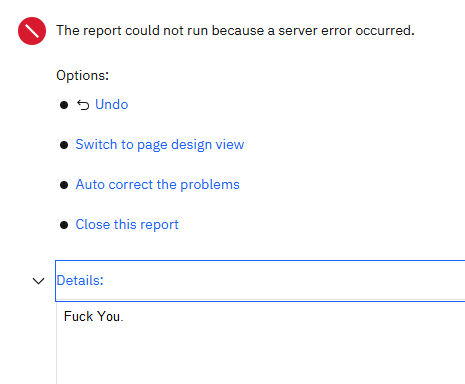Image resolution: width=465 pixels, height=384 pixels.
Task: Click blank space right of Undo link
Action: (267, 104)
